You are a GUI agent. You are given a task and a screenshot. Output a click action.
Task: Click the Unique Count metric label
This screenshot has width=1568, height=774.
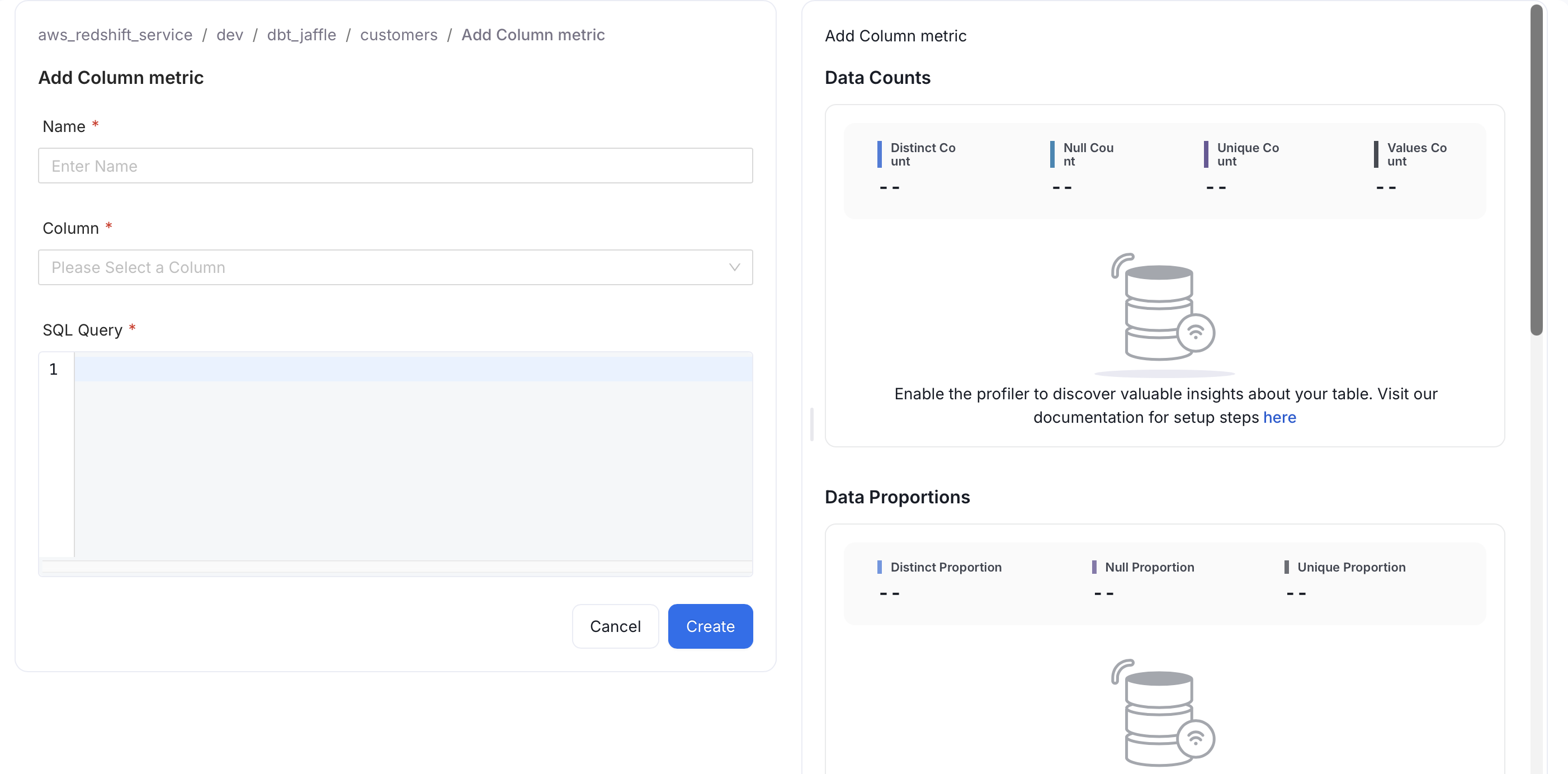coord(1248,155)
